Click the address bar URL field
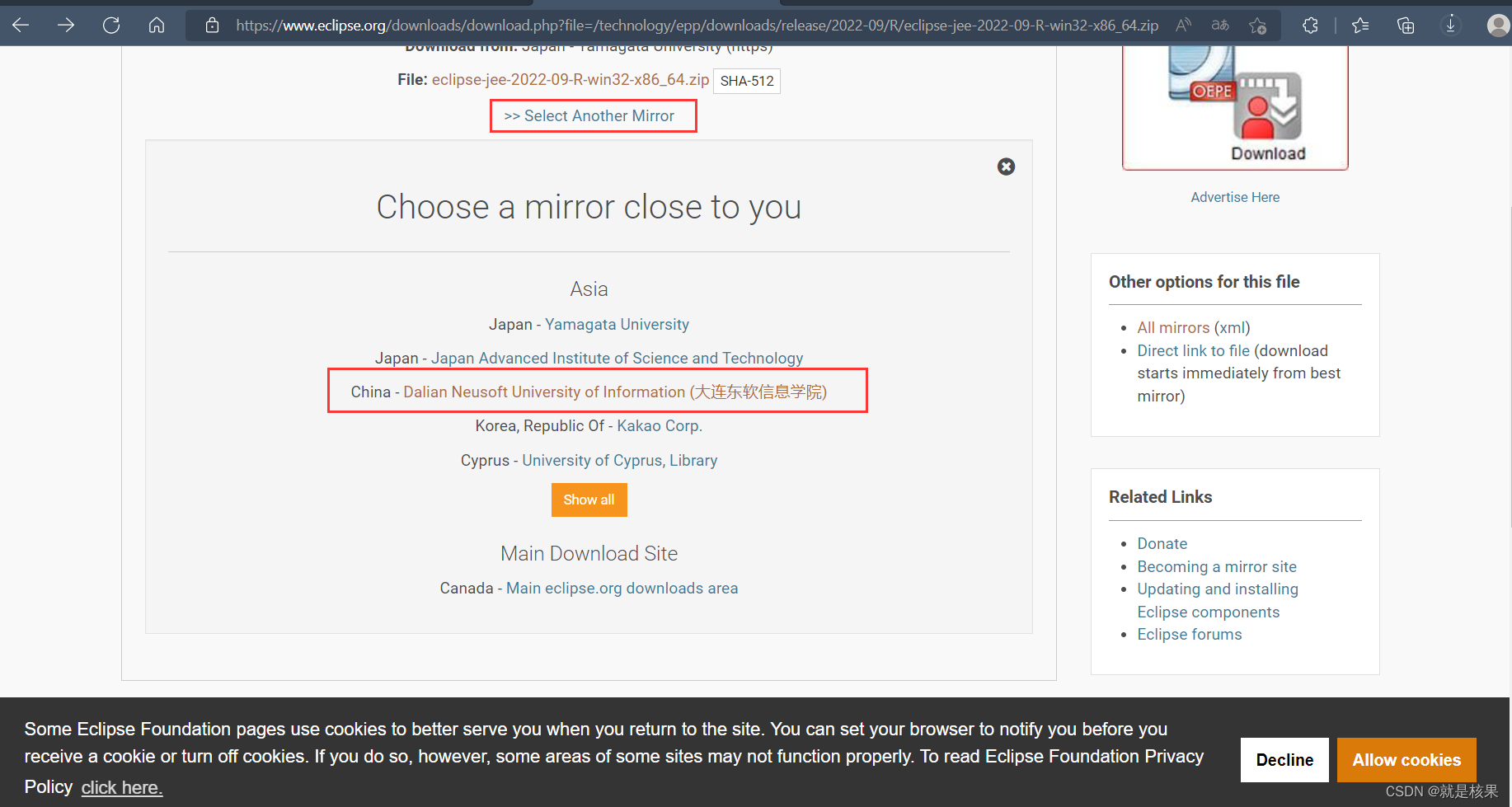This screenshot has height=807, width=1512. point(697,26)
